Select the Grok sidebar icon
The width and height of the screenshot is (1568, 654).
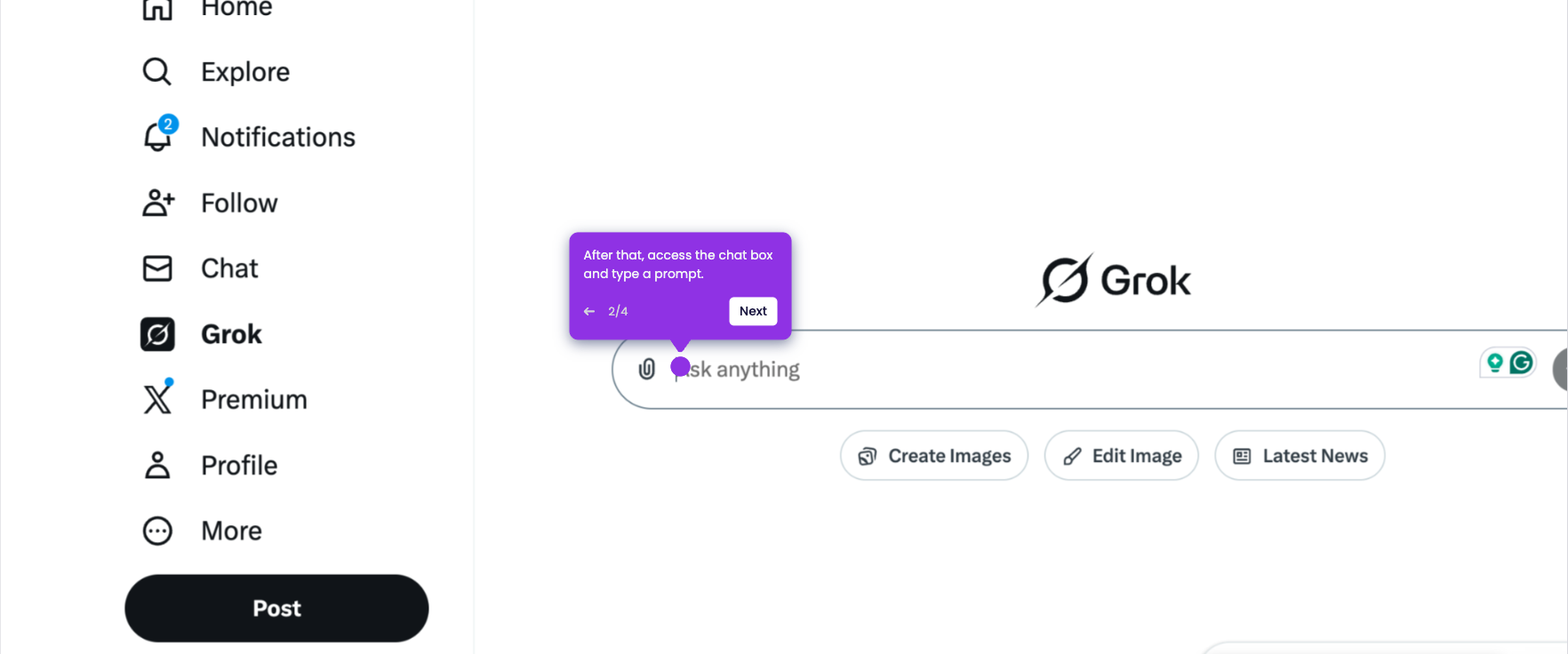157,334
